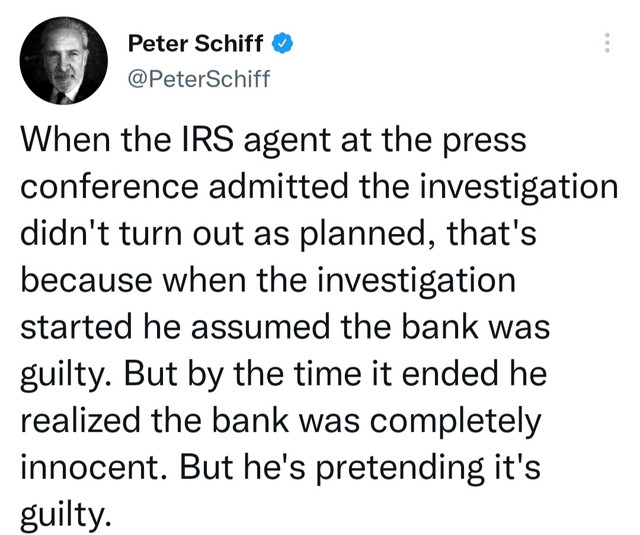Click the word "press" in the first line
The image size is (640, 535).
484,142
